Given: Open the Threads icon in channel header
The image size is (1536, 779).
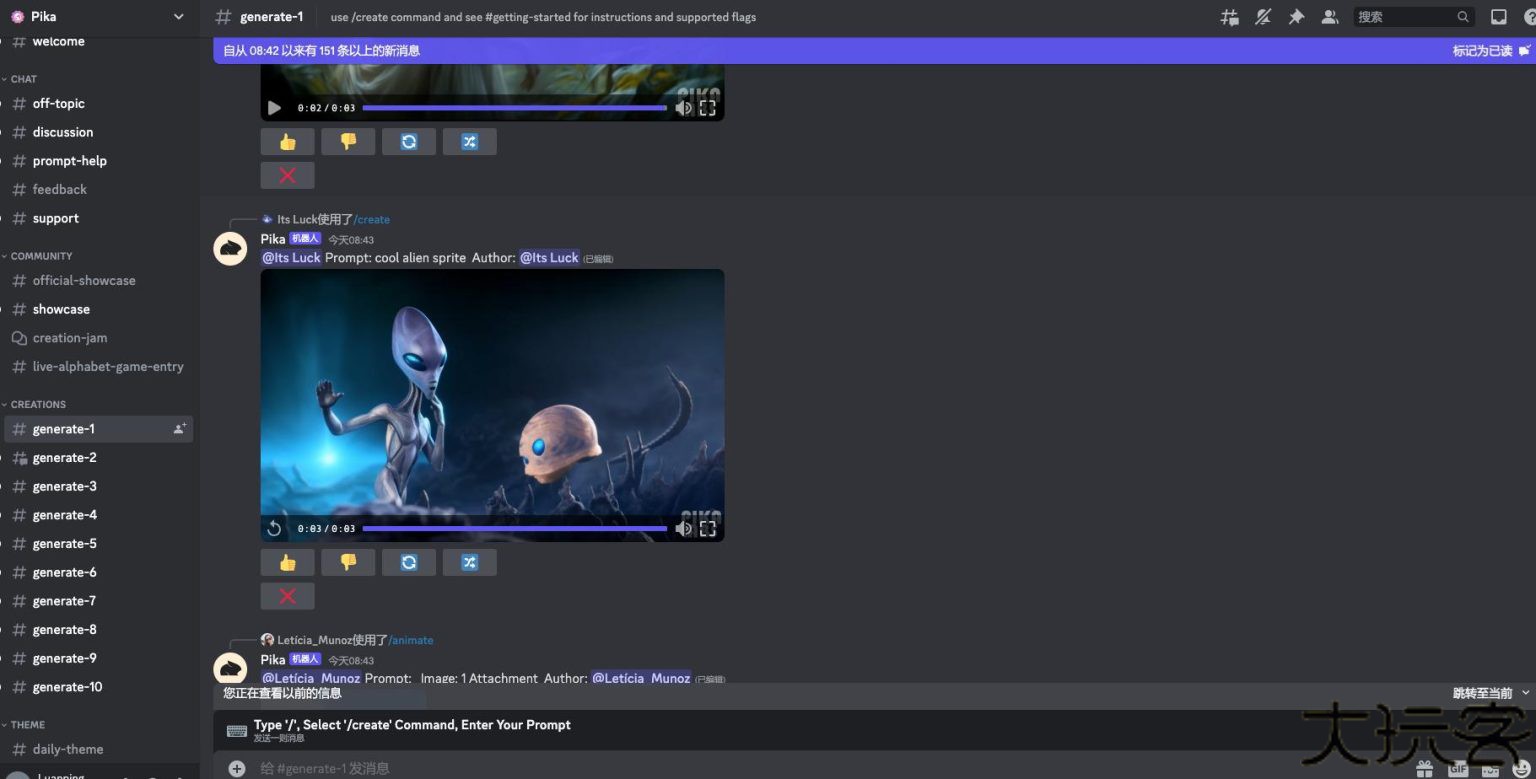Looking at the screenshot, I should click(x=1230, y=17).
